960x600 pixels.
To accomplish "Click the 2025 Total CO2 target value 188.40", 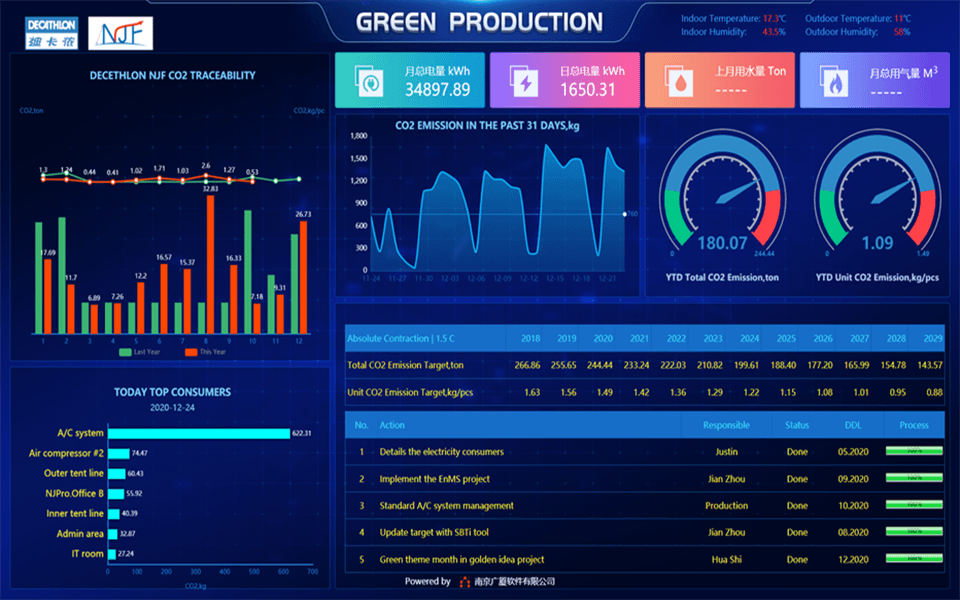I will tap(785, 366).
